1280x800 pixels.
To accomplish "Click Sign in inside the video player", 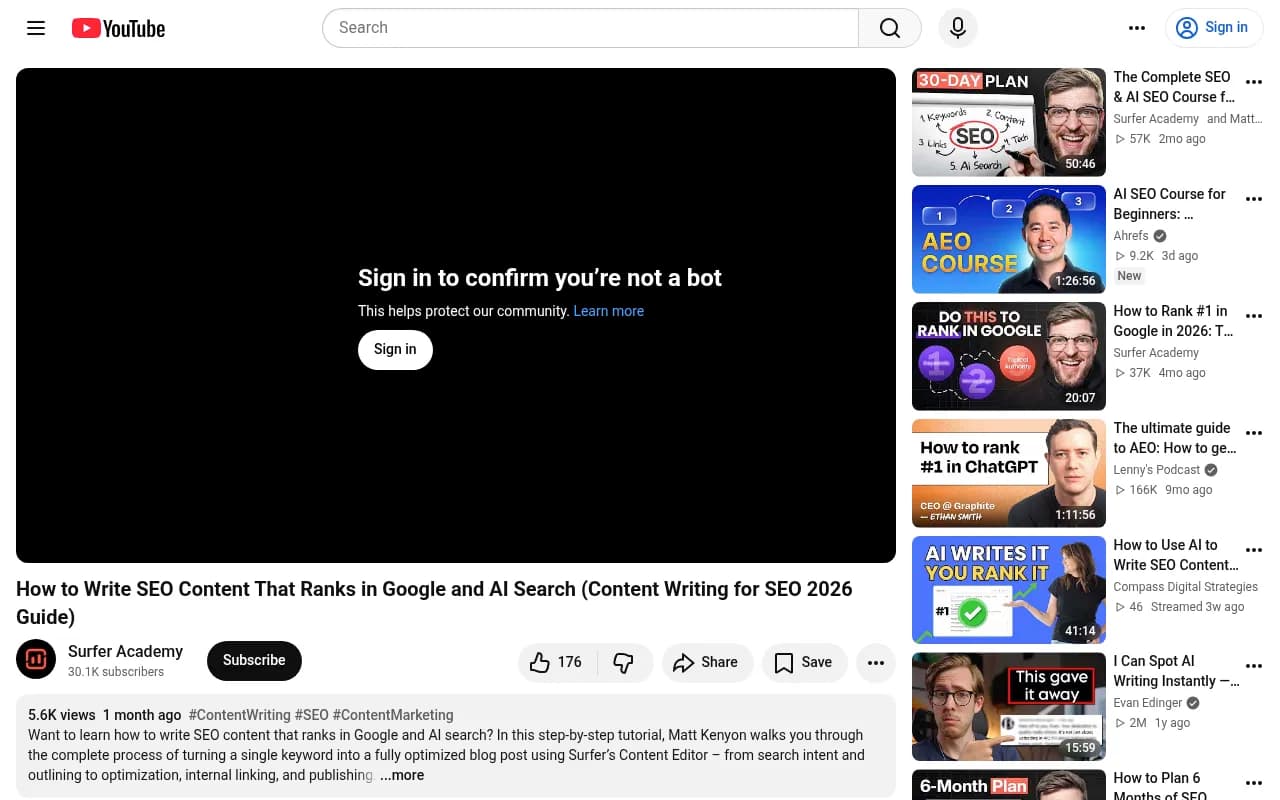I will coord(395,349).
